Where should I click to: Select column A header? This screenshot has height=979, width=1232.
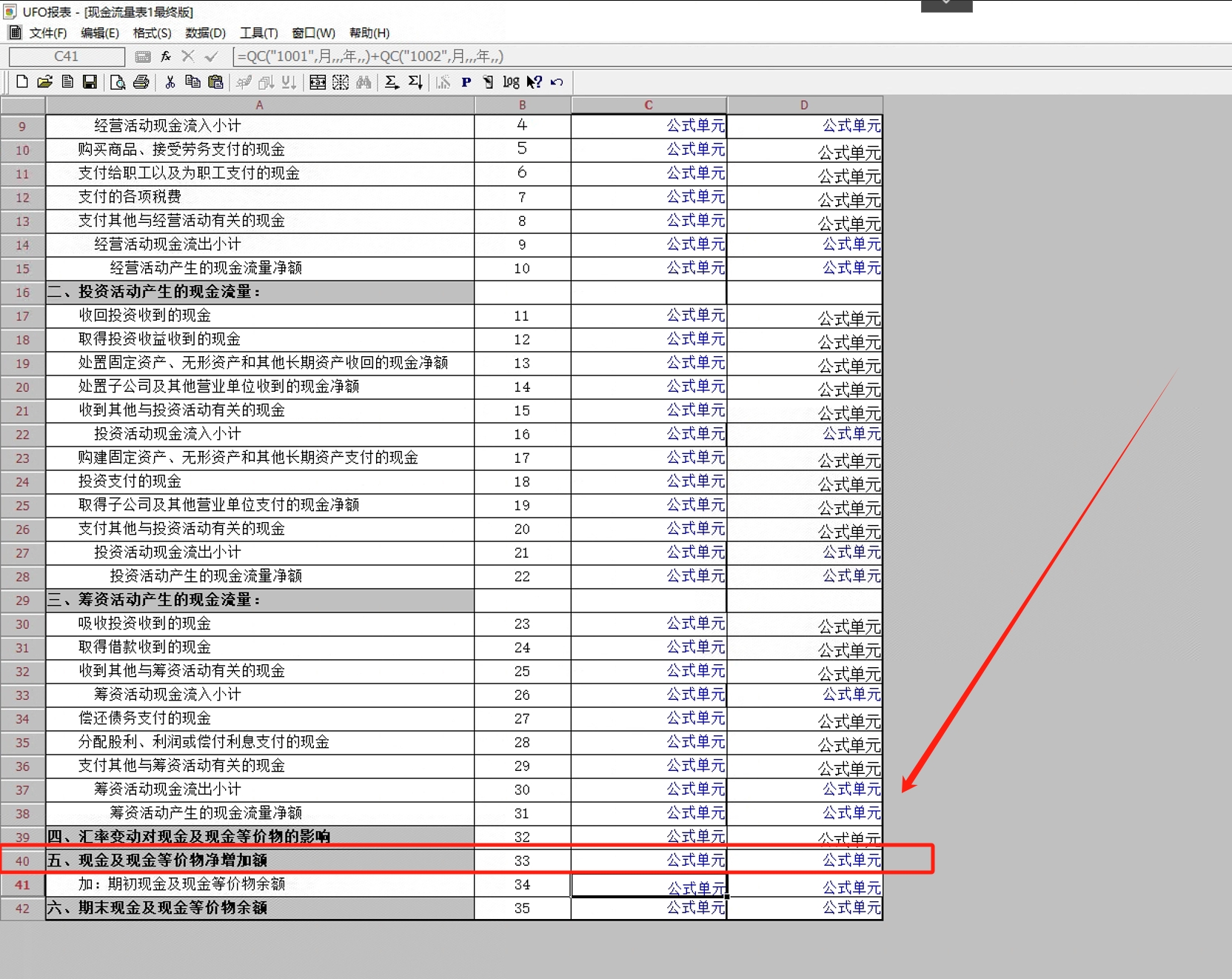[x=260, y=105]
